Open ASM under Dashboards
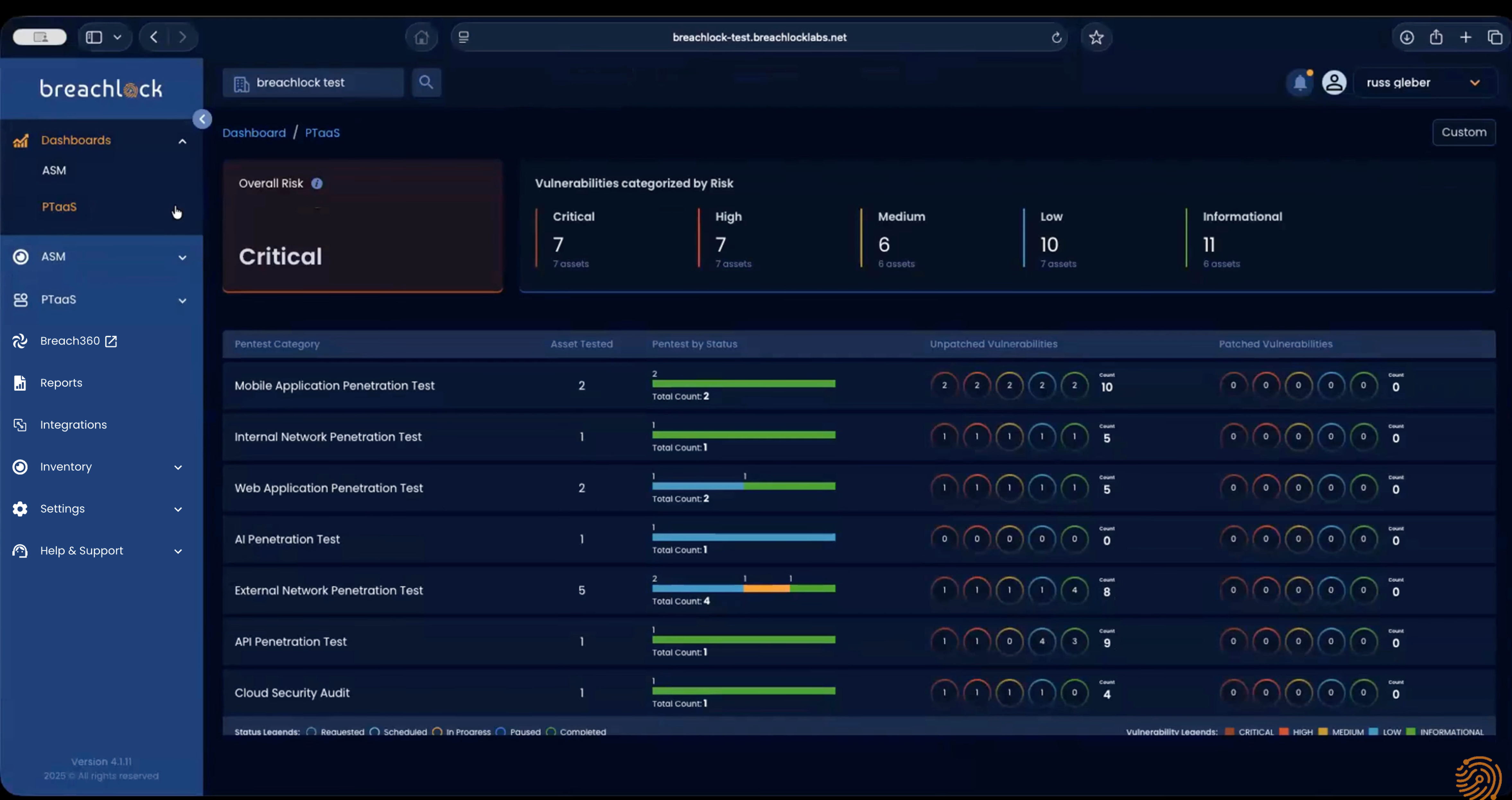Image resolution: width=1512 pixels, height=800 pixels. tap(54, 170)
